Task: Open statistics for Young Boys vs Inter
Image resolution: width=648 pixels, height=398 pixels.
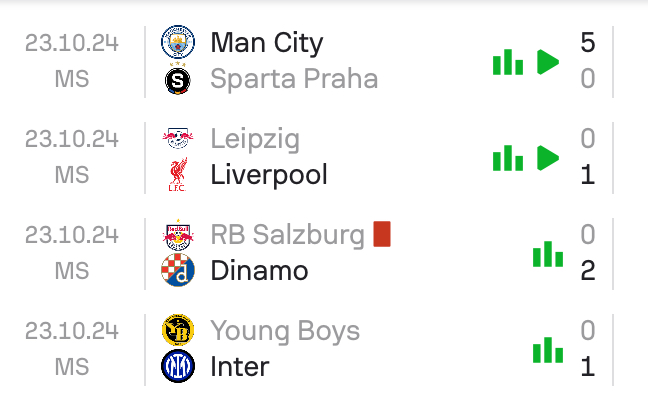Action: tap(548, 350)
